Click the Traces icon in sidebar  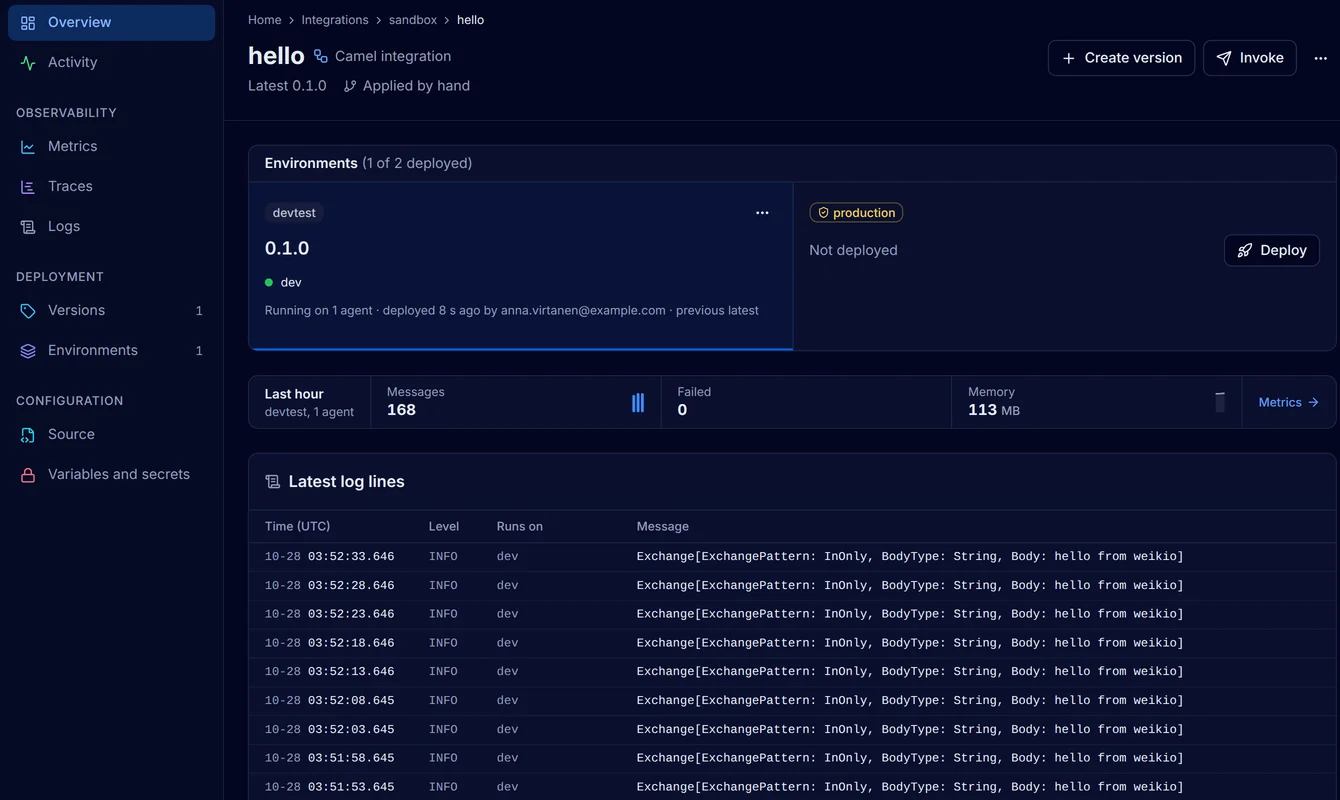(28, 186)
